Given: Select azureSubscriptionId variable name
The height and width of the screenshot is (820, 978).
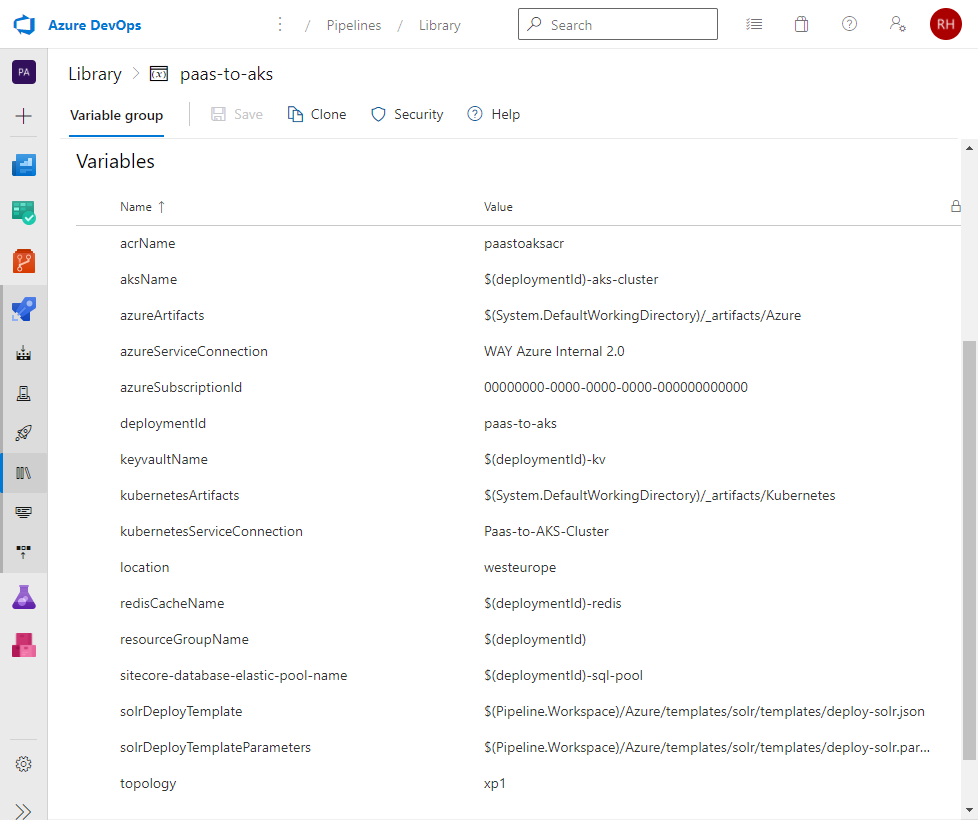Looking at the screenshot, I should pyautogui.click(x=181, y=387).
